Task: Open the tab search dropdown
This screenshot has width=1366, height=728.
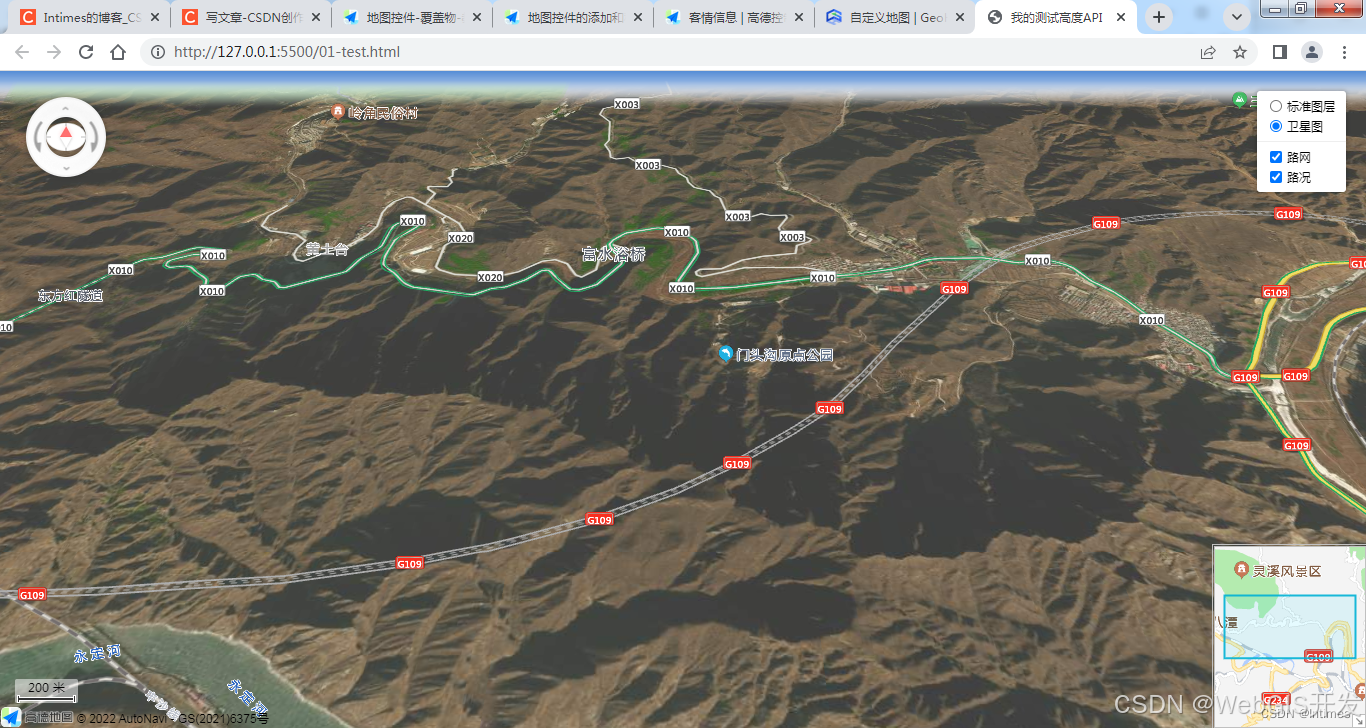Action: pyautogui.click(x=1237, y=17)
